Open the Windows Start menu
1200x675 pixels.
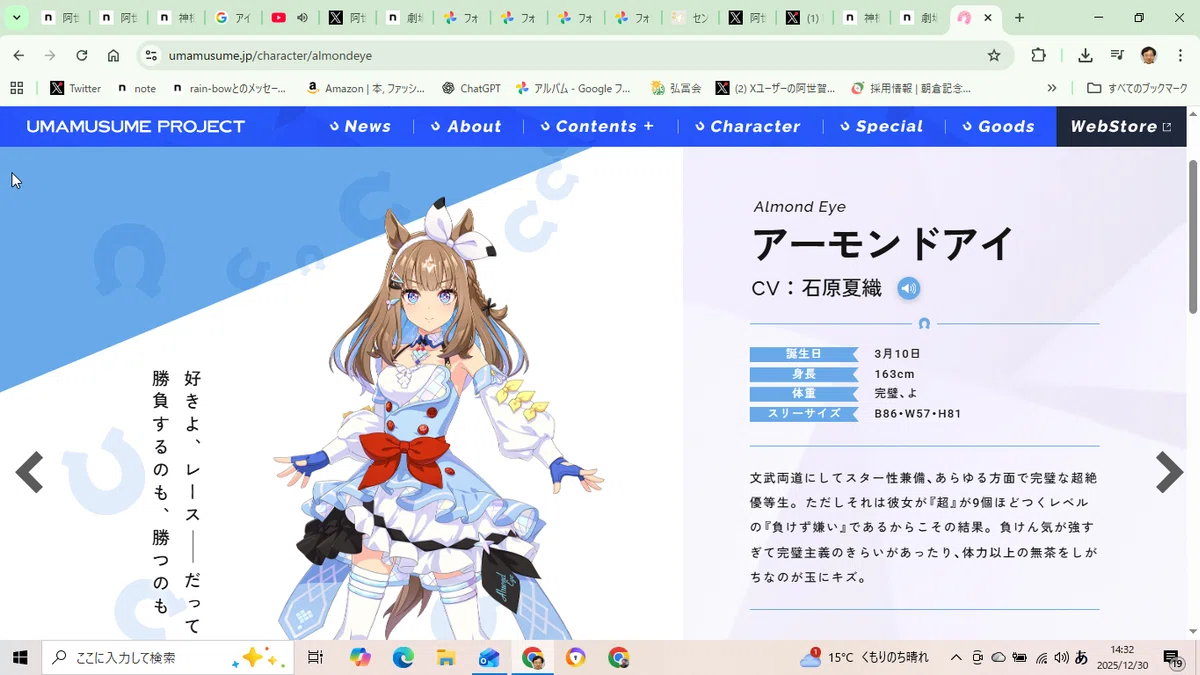coord(20,657)
